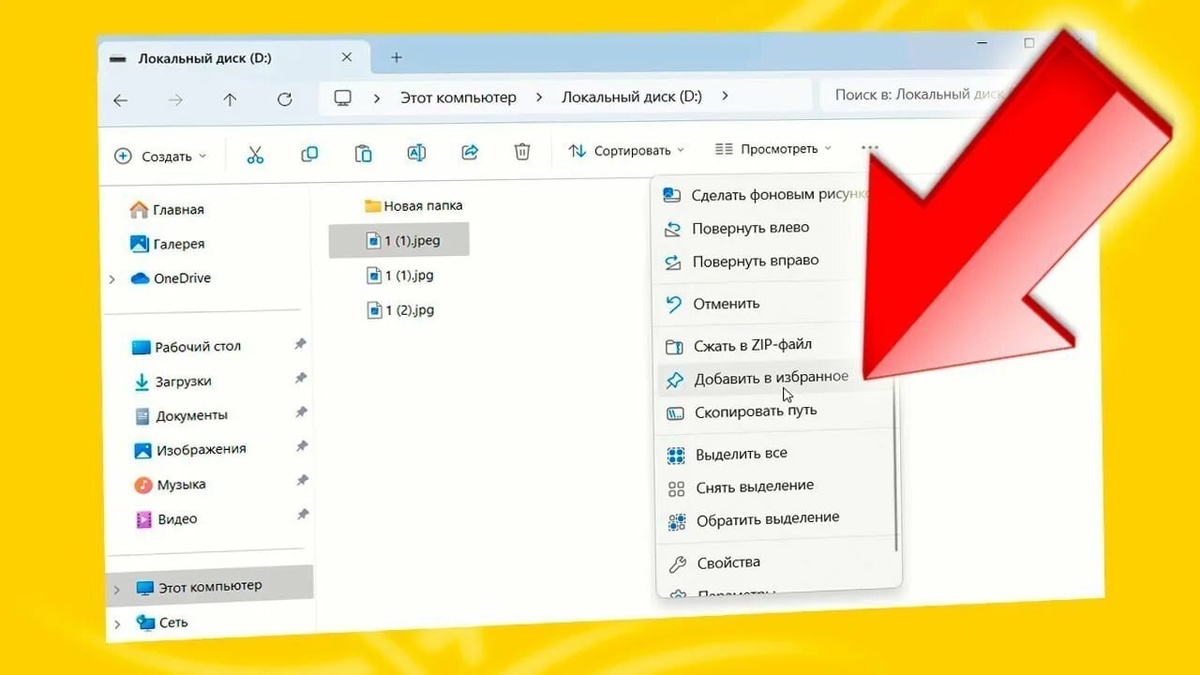Open Изображения in quick access
Image resolution: width=1200 pixels, height=675 pixels.
tap(189, 450)
